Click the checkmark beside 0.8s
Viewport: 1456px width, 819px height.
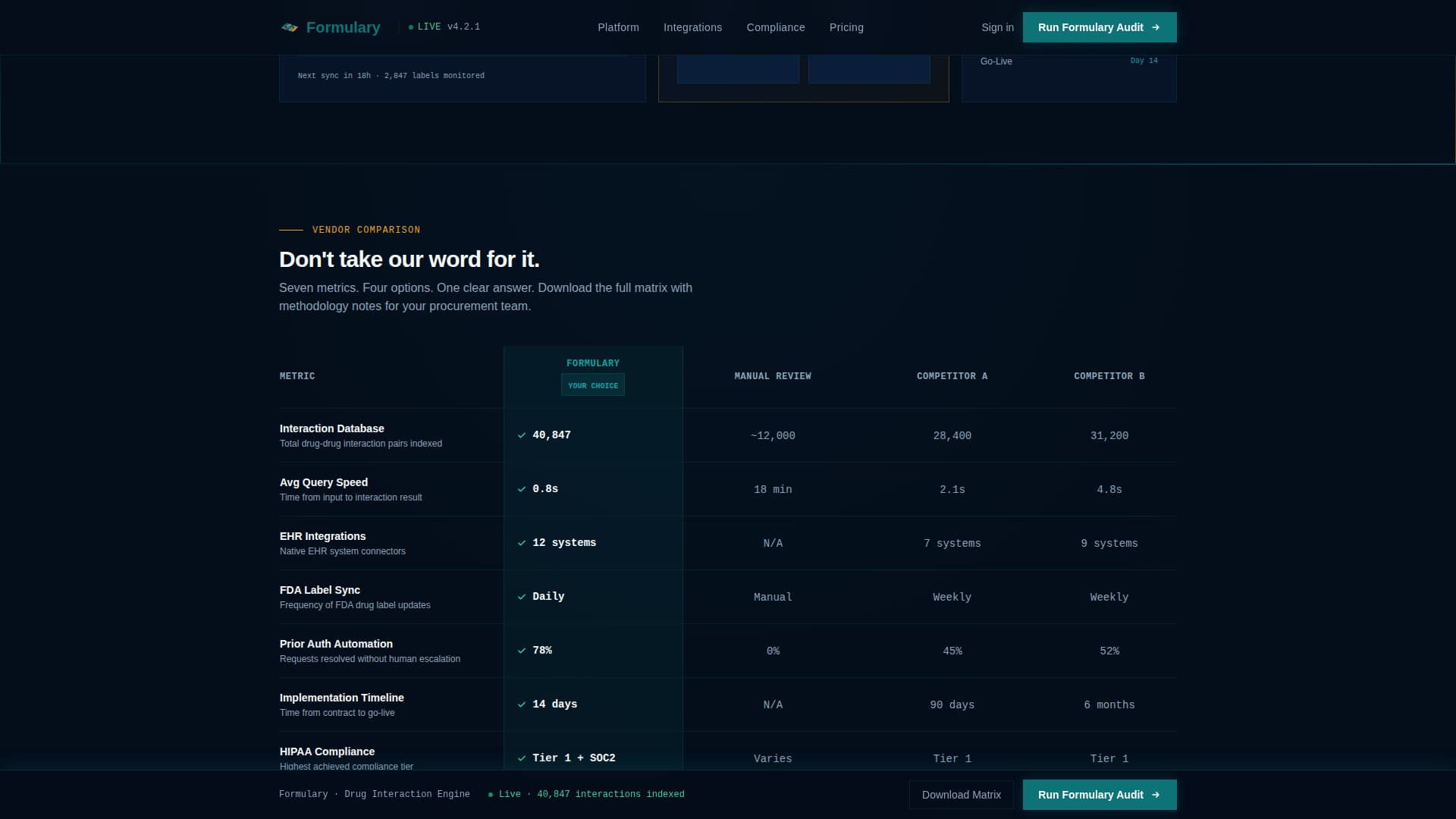click(x=522, y=489)
